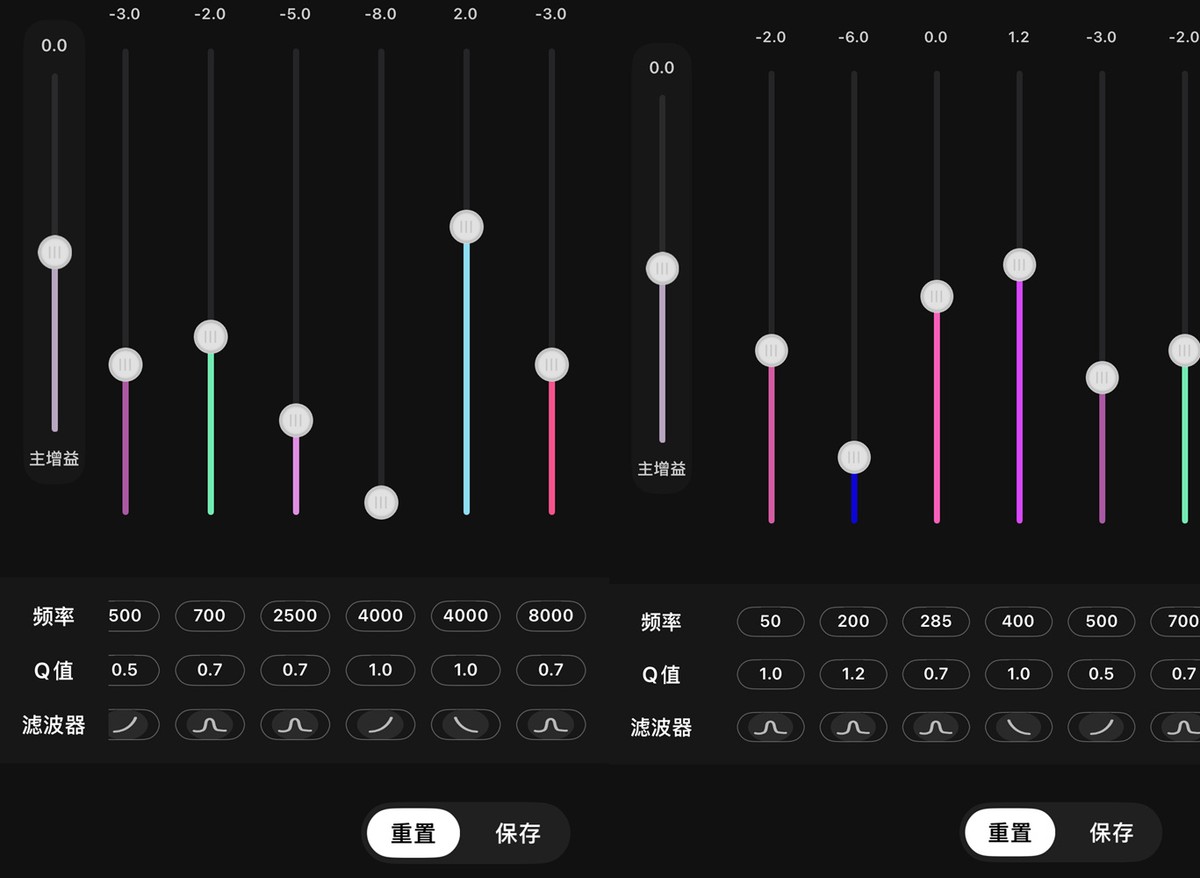Click the slider knob of the -6.0 gain band
1200x878 pixels.
tap(853, 458)
